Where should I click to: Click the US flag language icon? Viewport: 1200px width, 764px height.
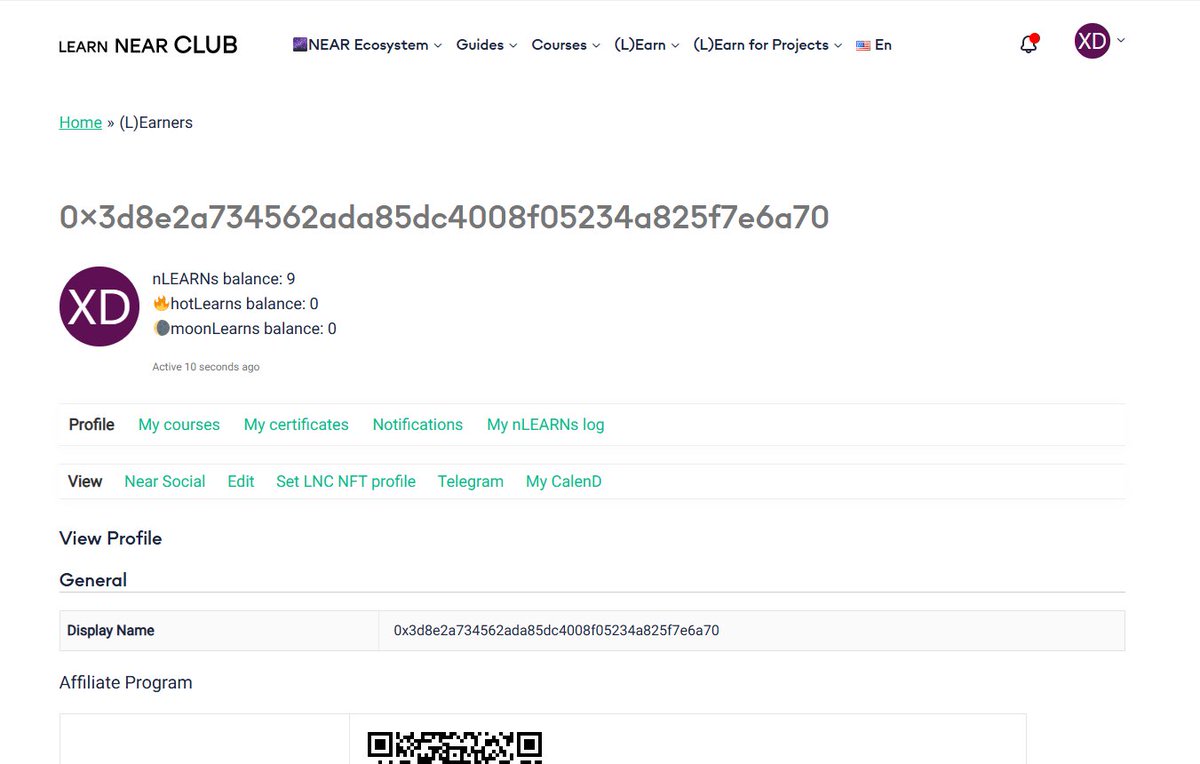[863, 45]
